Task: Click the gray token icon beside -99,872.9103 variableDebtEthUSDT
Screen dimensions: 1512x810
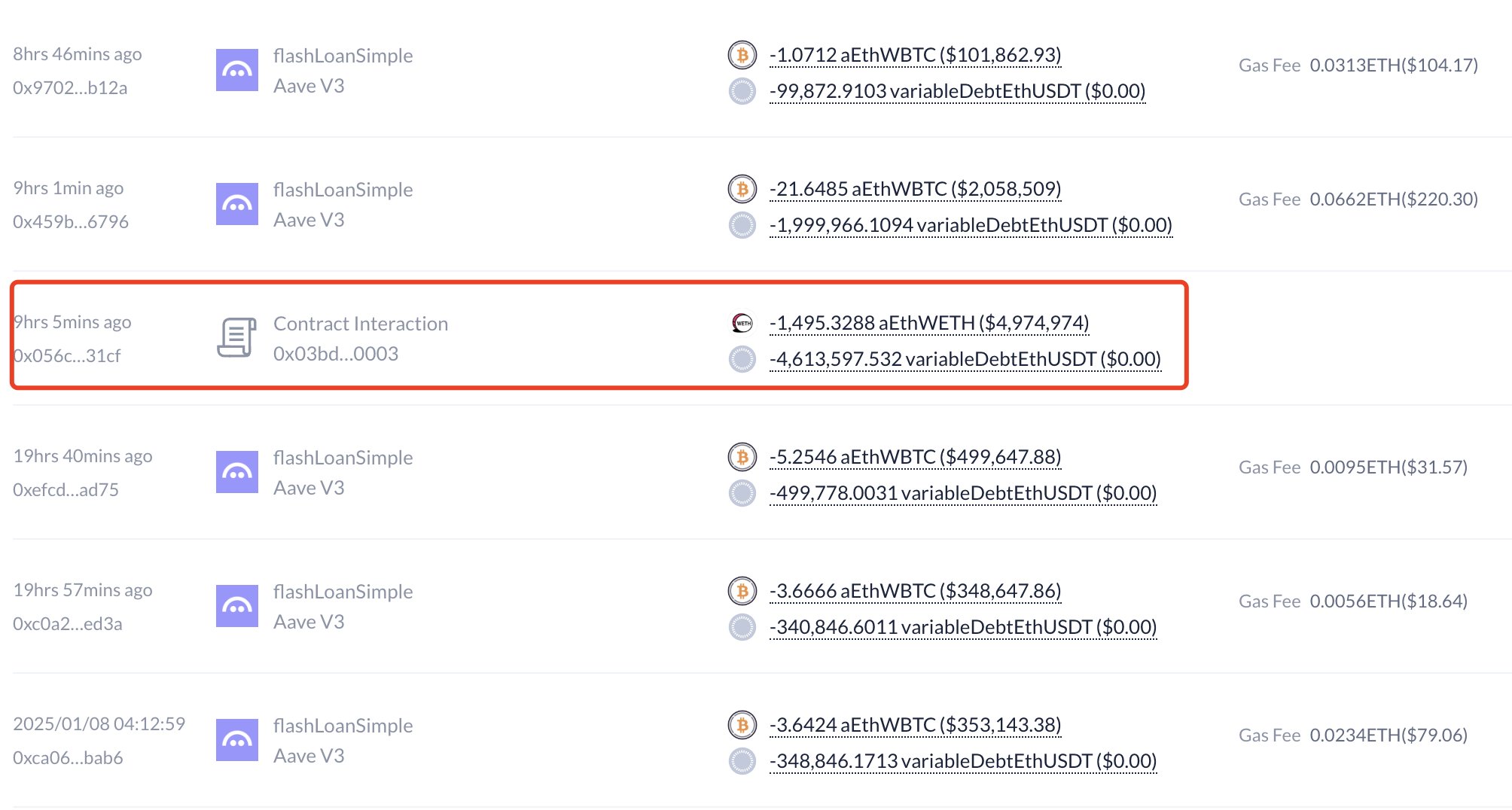Action: (x=742, y=91)
